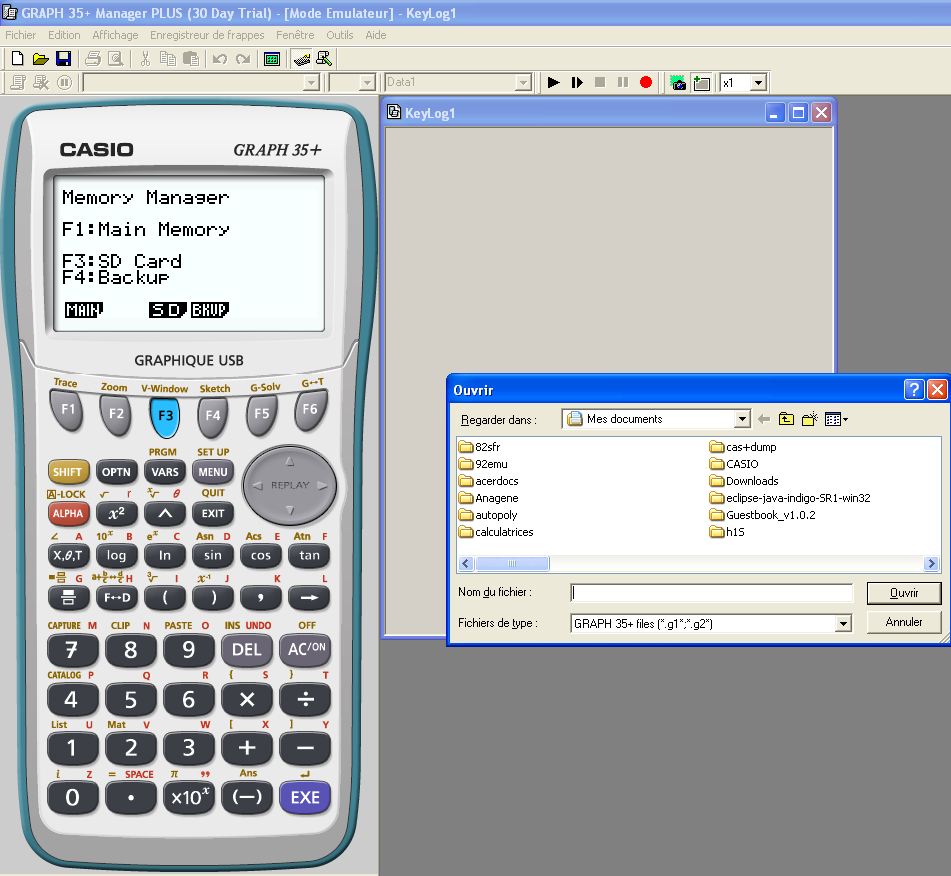Expand the x1 speed dropdown
Image resolution: width=951 pixels, height=876 pixels.
[x=758, y=83]
